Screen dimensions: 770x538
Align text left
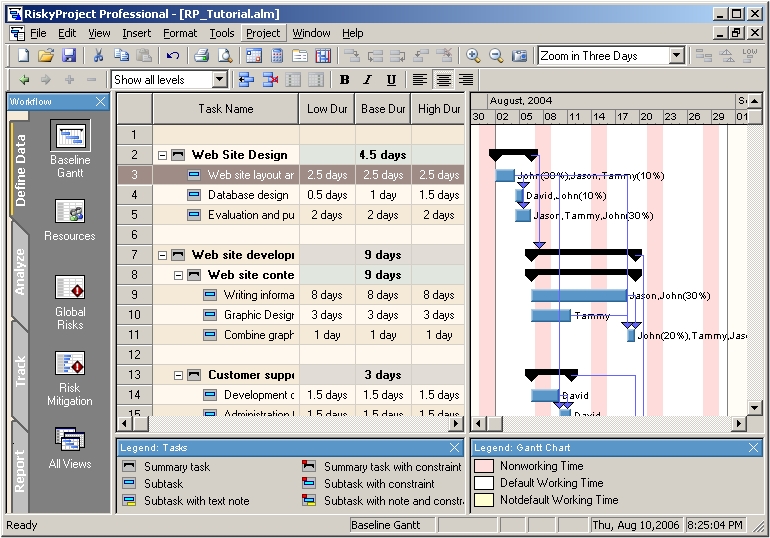[419, 80]
